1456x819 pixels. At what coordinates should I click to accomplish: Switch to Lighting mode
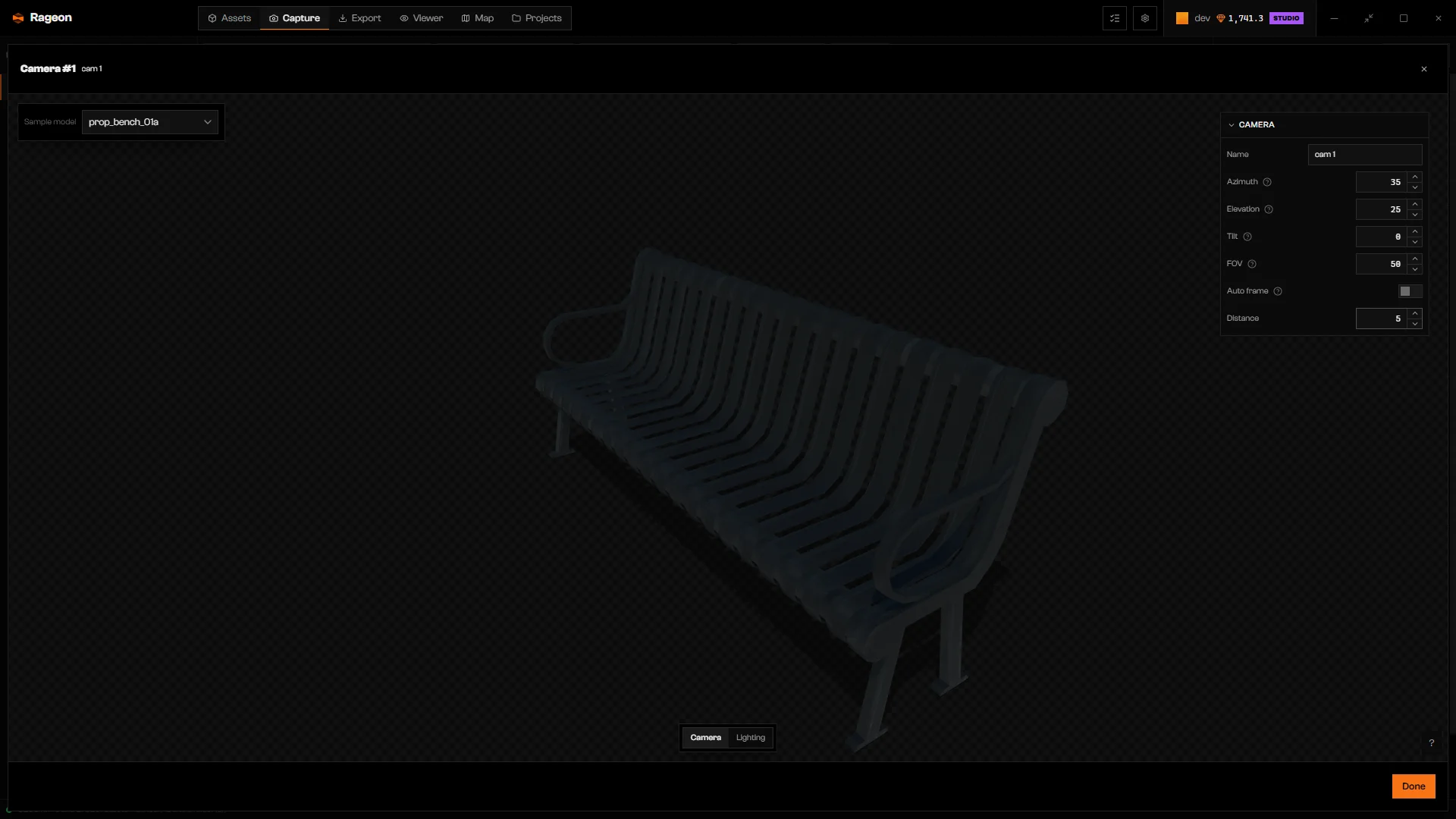(x=751, y=738)
